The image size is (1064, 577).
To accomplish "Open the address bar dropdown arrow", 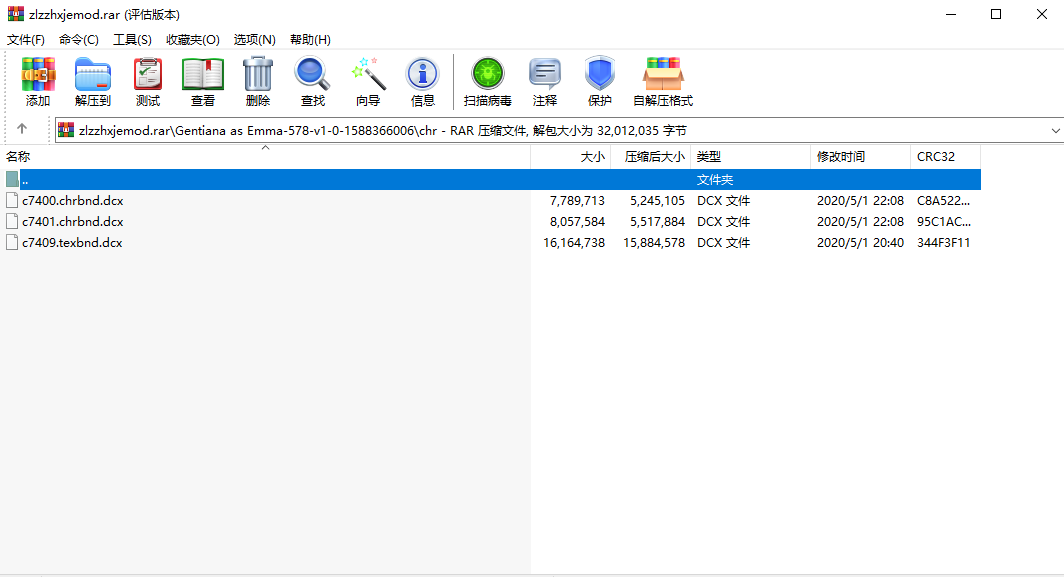I will (x=1055, y=130).
